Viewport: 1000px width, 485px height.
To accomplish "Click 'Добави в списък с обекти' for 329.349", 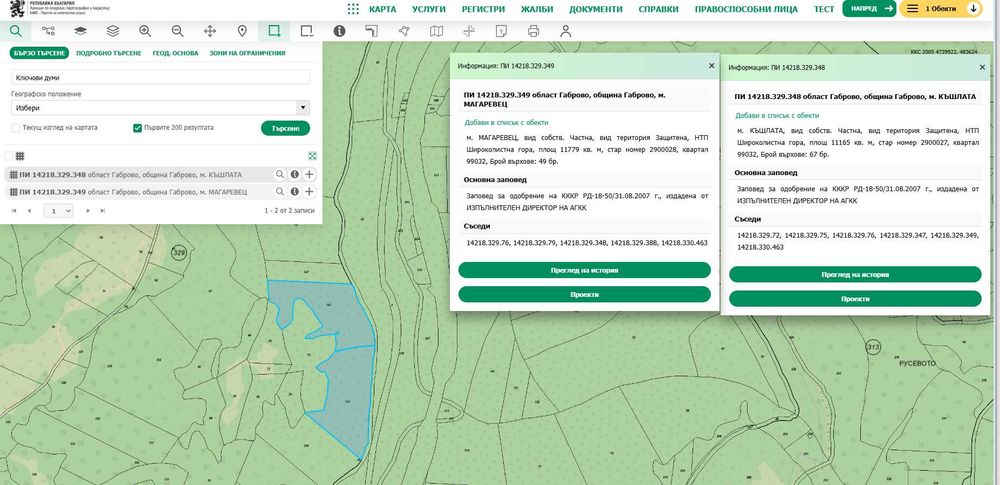I will (506, 123).
